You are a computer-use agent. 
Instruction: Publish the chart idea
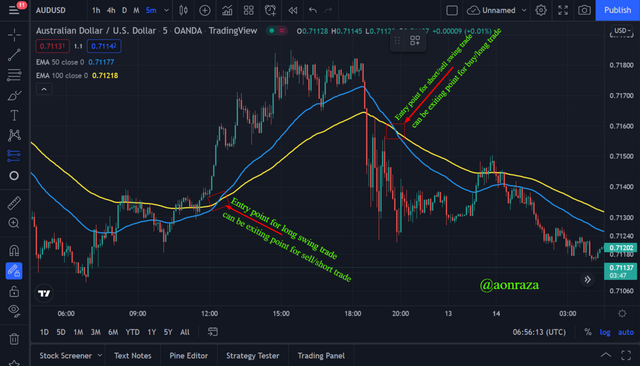click(618, 10)
